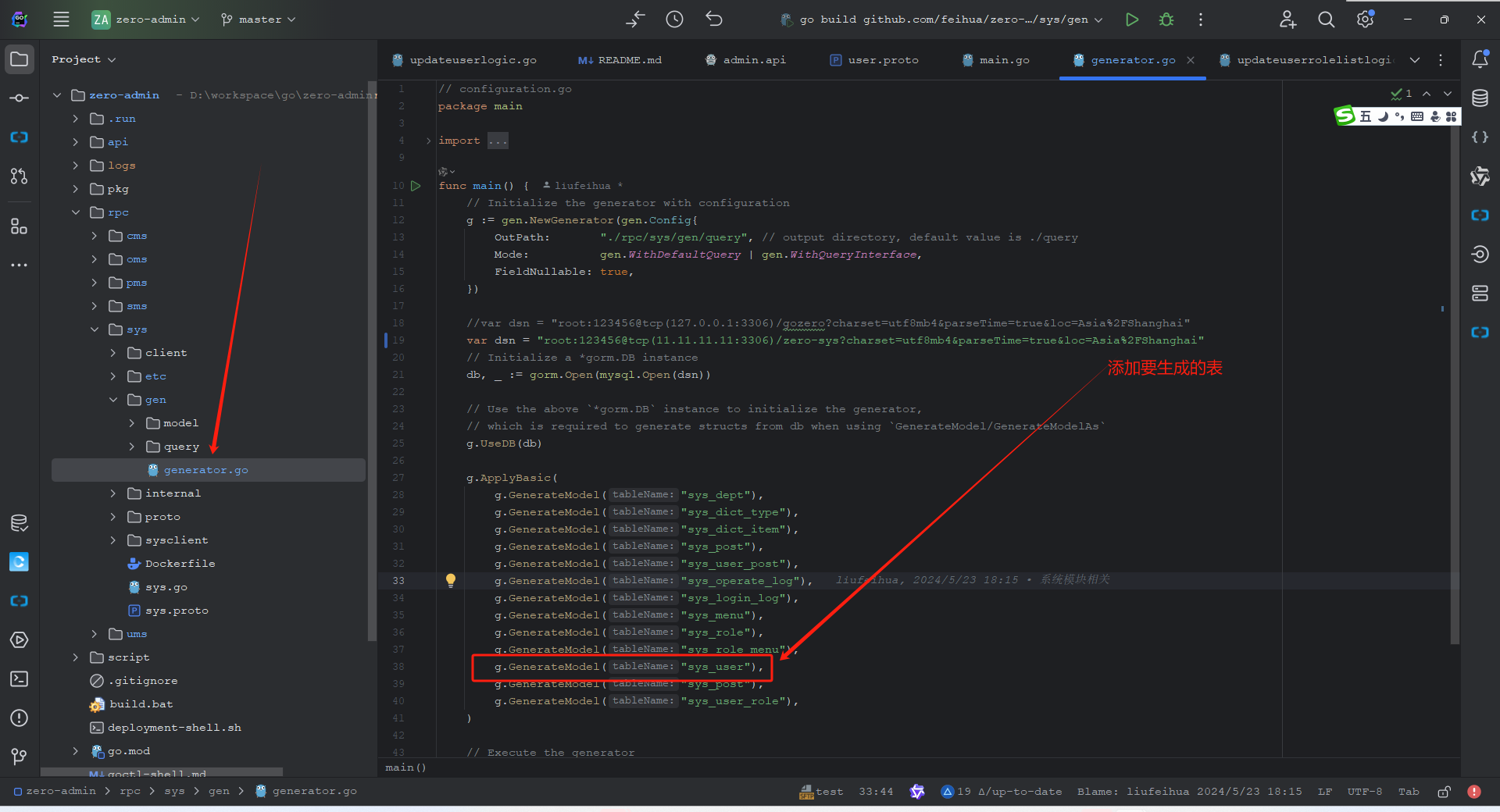Open the Commit tool window icon

20,98
